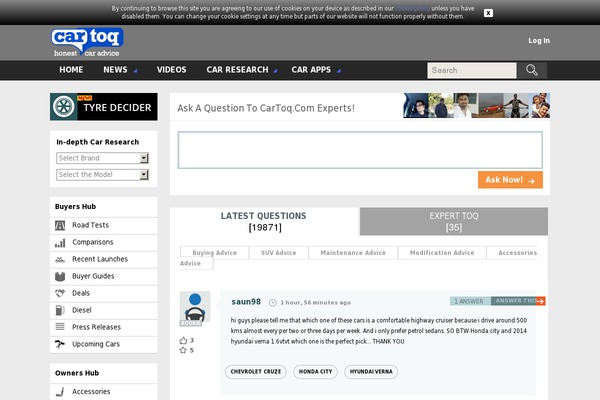The height and width of the screenshot is (400, 600).
Task: Favorite the question with star icon
Action: [x=183, y=350]
